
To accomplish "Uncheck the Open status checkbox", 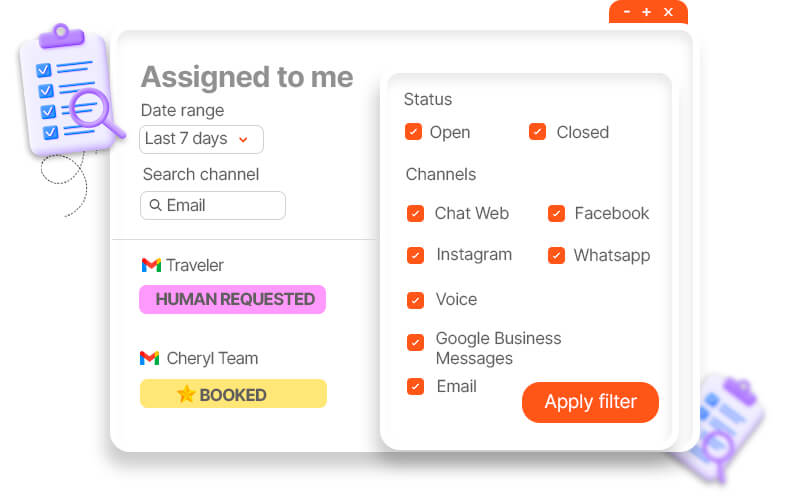I will tap(413, 132).
